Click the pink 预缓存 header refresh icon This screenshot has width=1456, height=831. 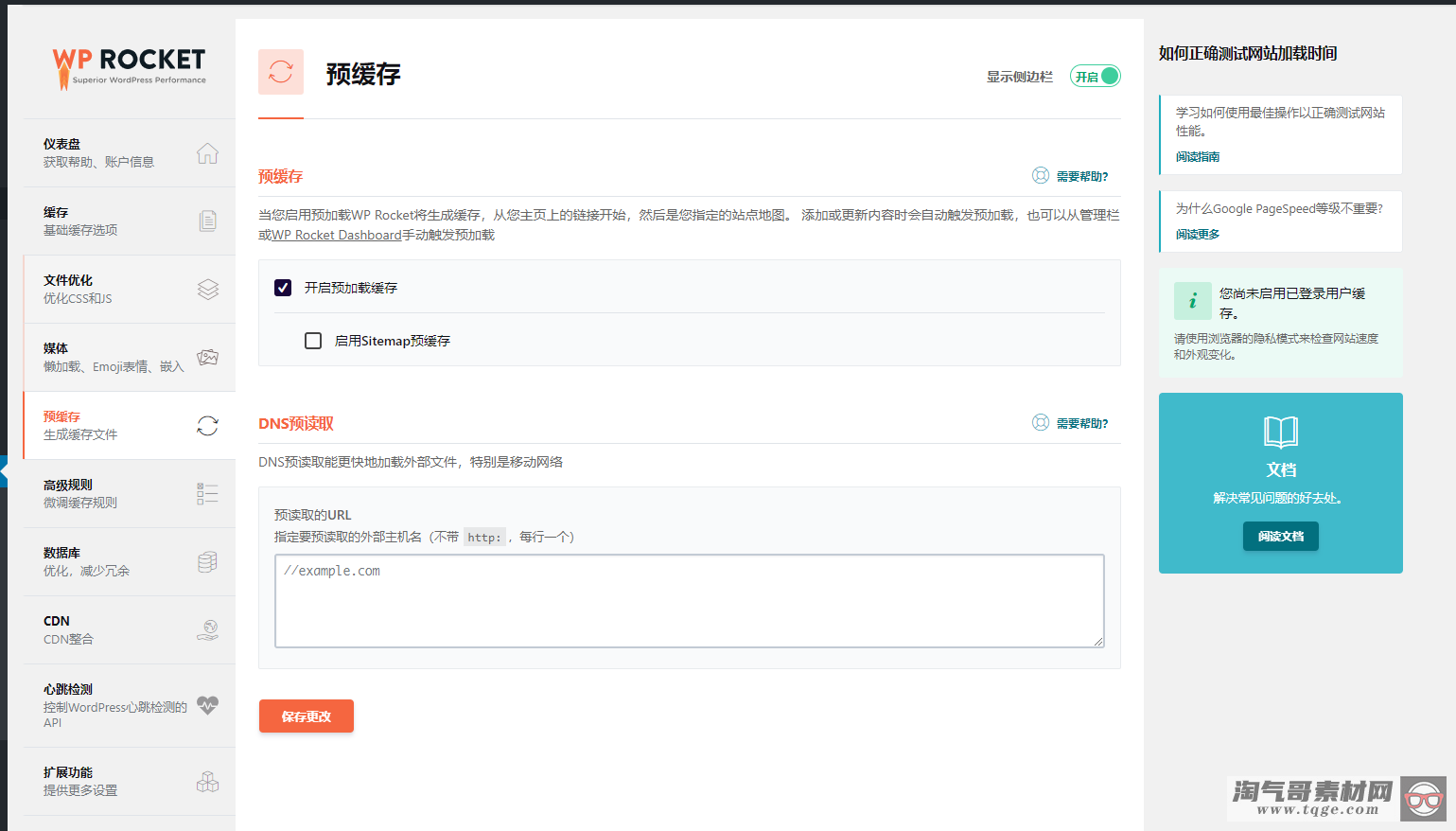pyautogui.click(x=281, y=72)
